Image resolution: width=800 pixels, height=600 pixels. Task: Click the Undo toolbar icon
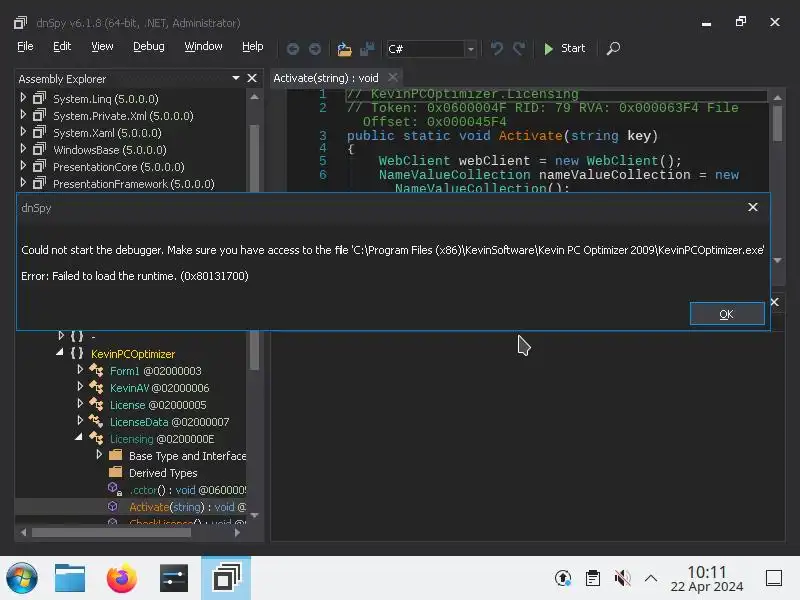496,48
